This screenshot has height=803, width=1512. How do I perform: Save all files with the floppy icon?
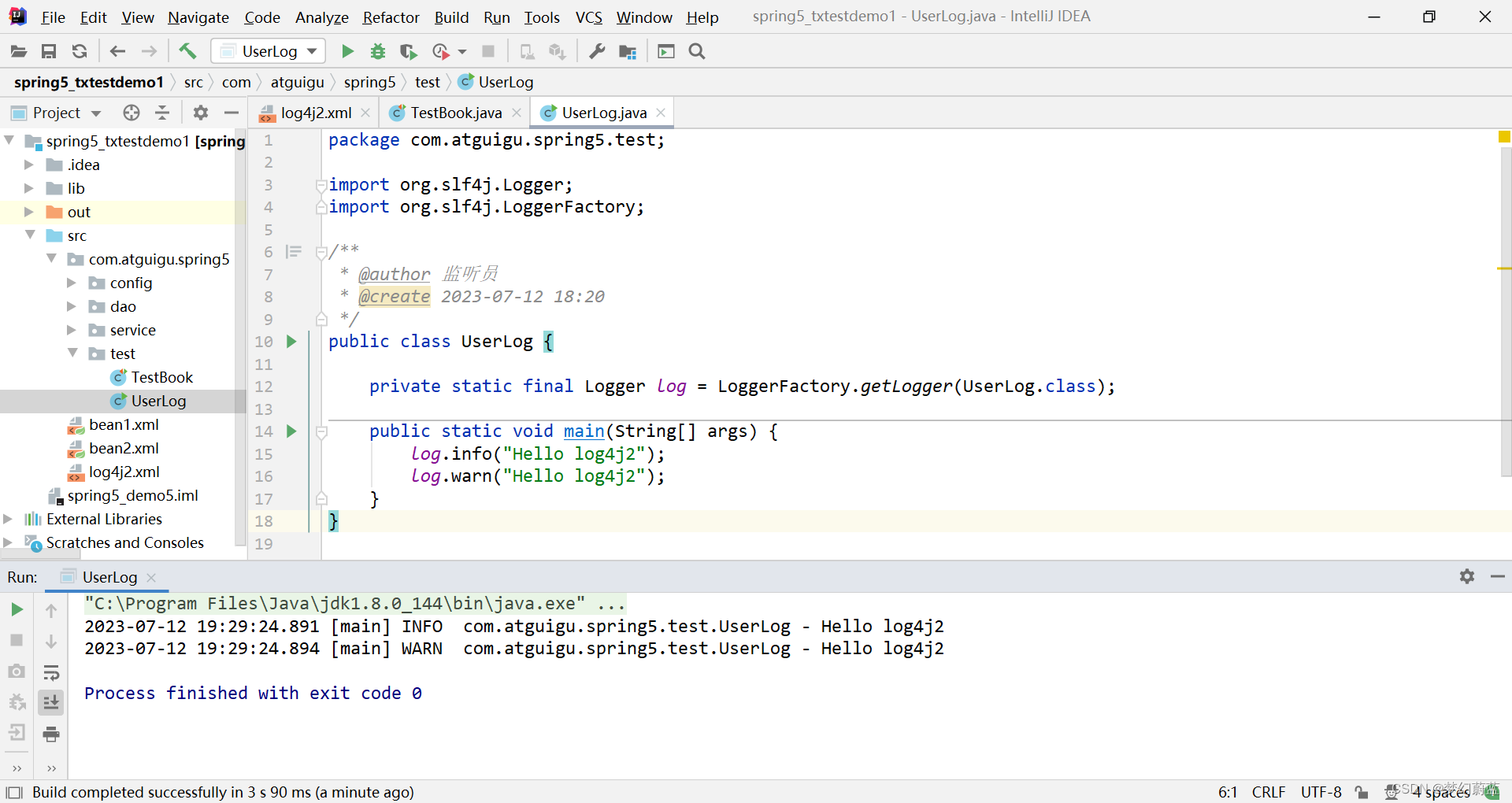tap(49, 51)
